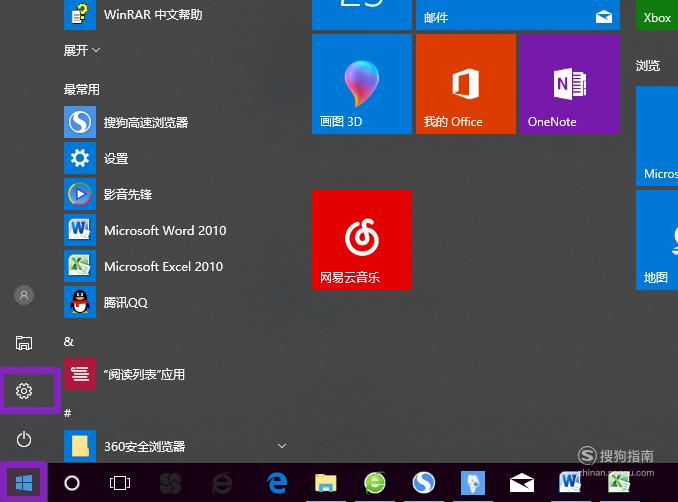
Task: Open the light-blue taskbar app icon
Action: tap(473, 483)
